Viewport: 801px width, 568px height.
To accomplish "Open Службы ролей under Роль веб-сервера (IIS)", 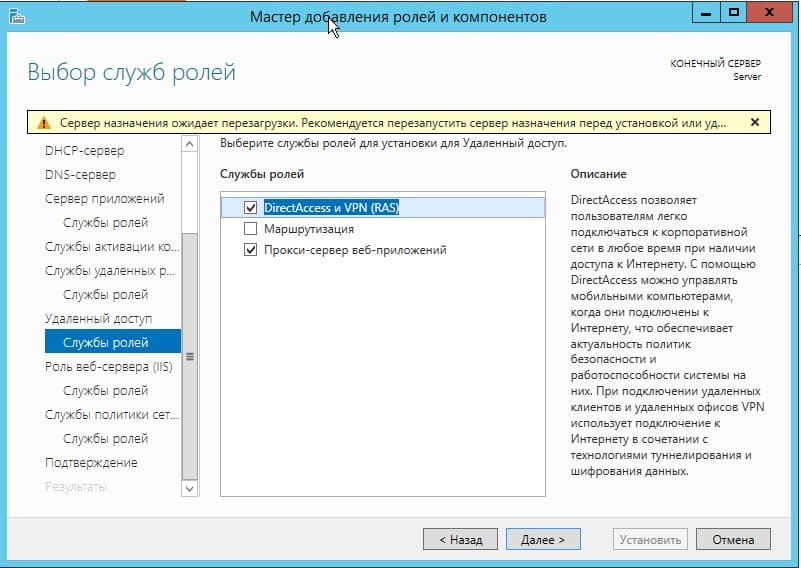I will point(105,391).
